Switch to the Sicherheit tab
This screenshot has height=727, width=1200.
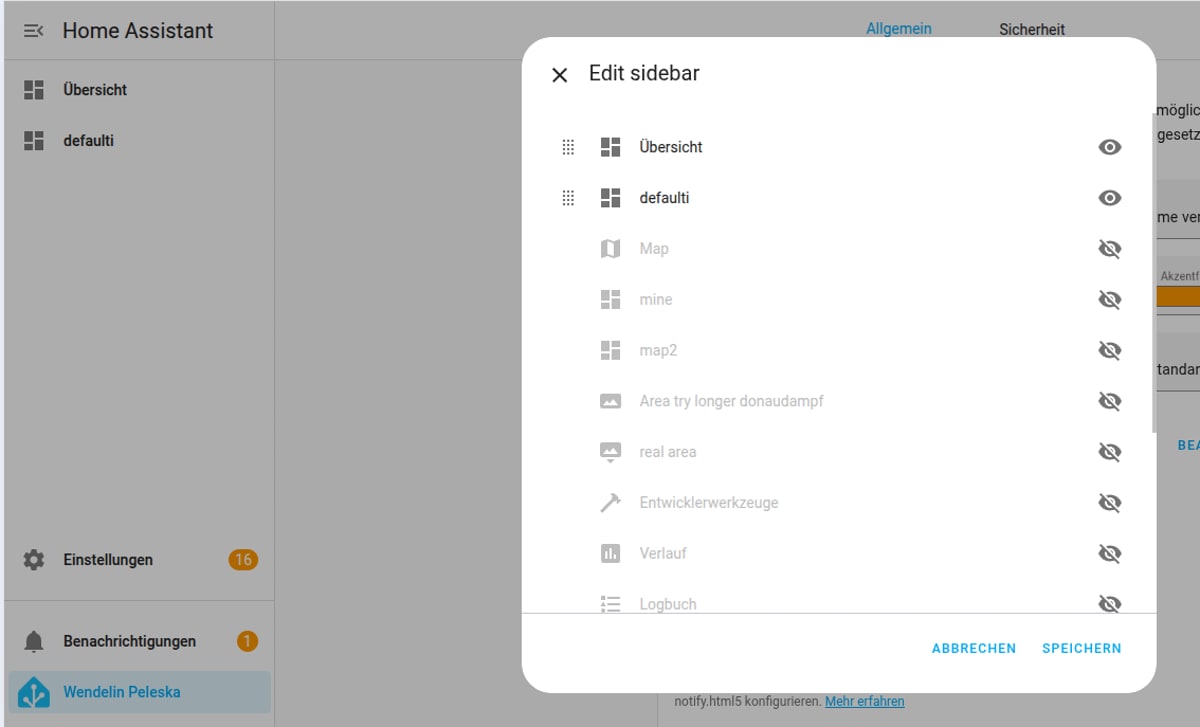(1031, 30)
